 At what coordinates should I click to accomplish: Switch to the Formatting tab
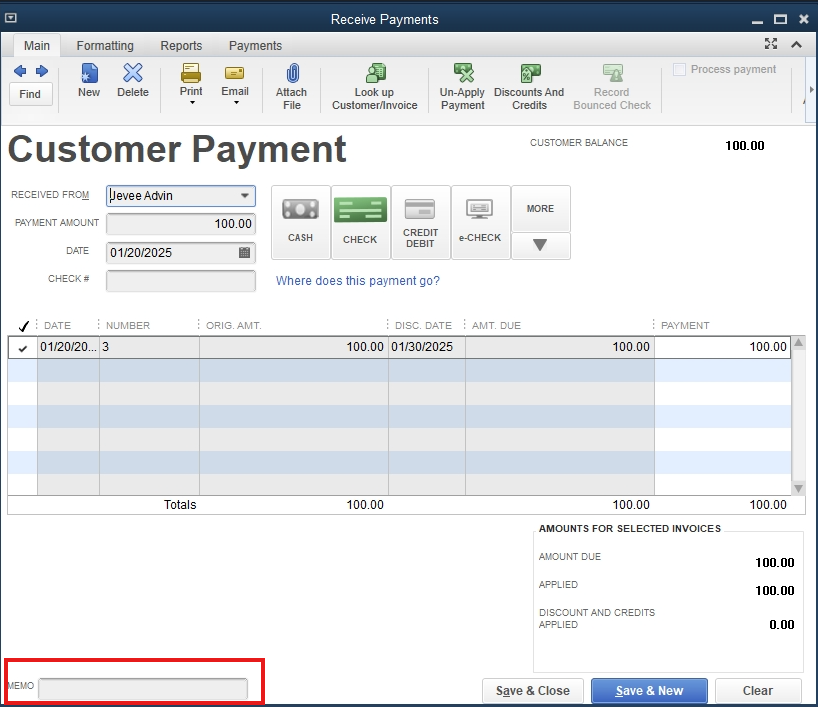[105, 46]
